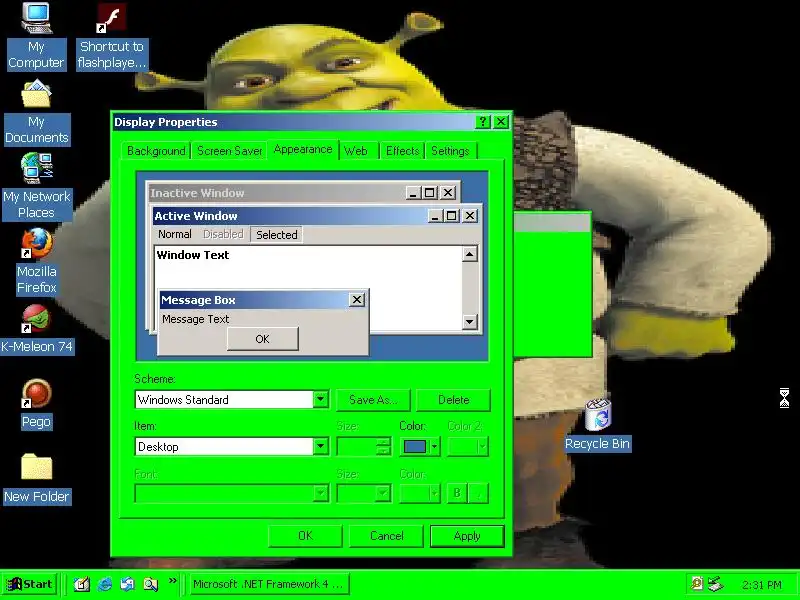Click the minimize icon of the Active Window preview
Screen dimensions: 800x600
click(x=435, y=216)
